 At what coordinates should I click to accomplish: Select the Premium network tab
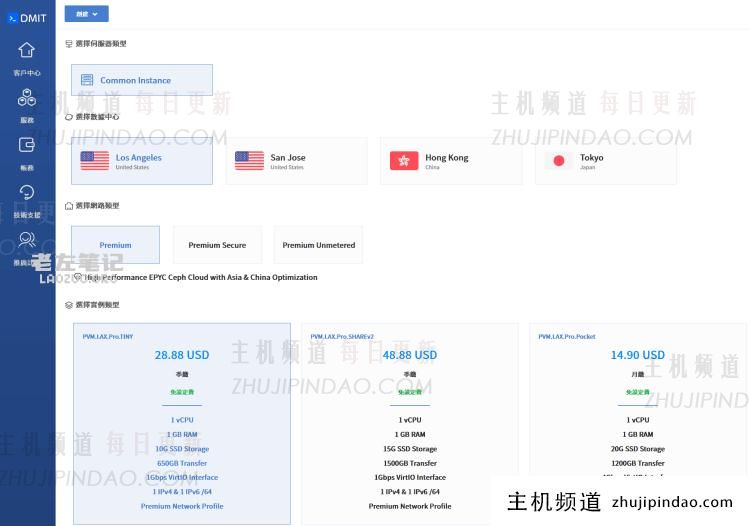115,245
